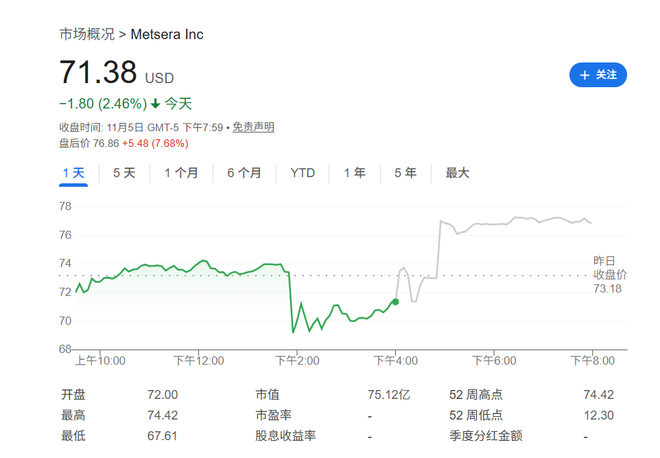Screen dimensions: 660x458
Task: Click the 市值 value 75.12亿
Action: tap(389, 395)
